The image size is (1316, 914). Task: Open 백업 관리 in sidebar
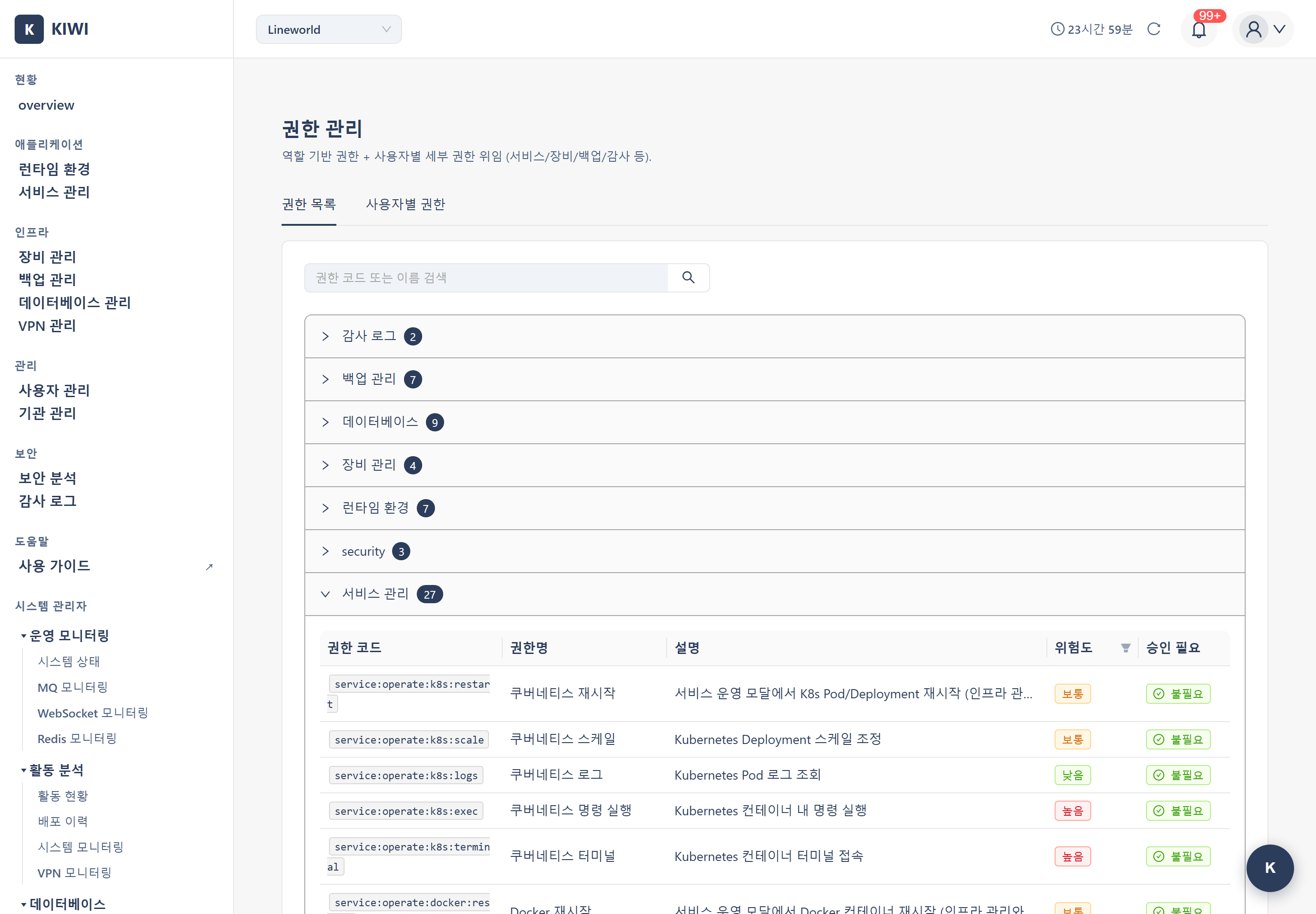[x=48, y=280]
